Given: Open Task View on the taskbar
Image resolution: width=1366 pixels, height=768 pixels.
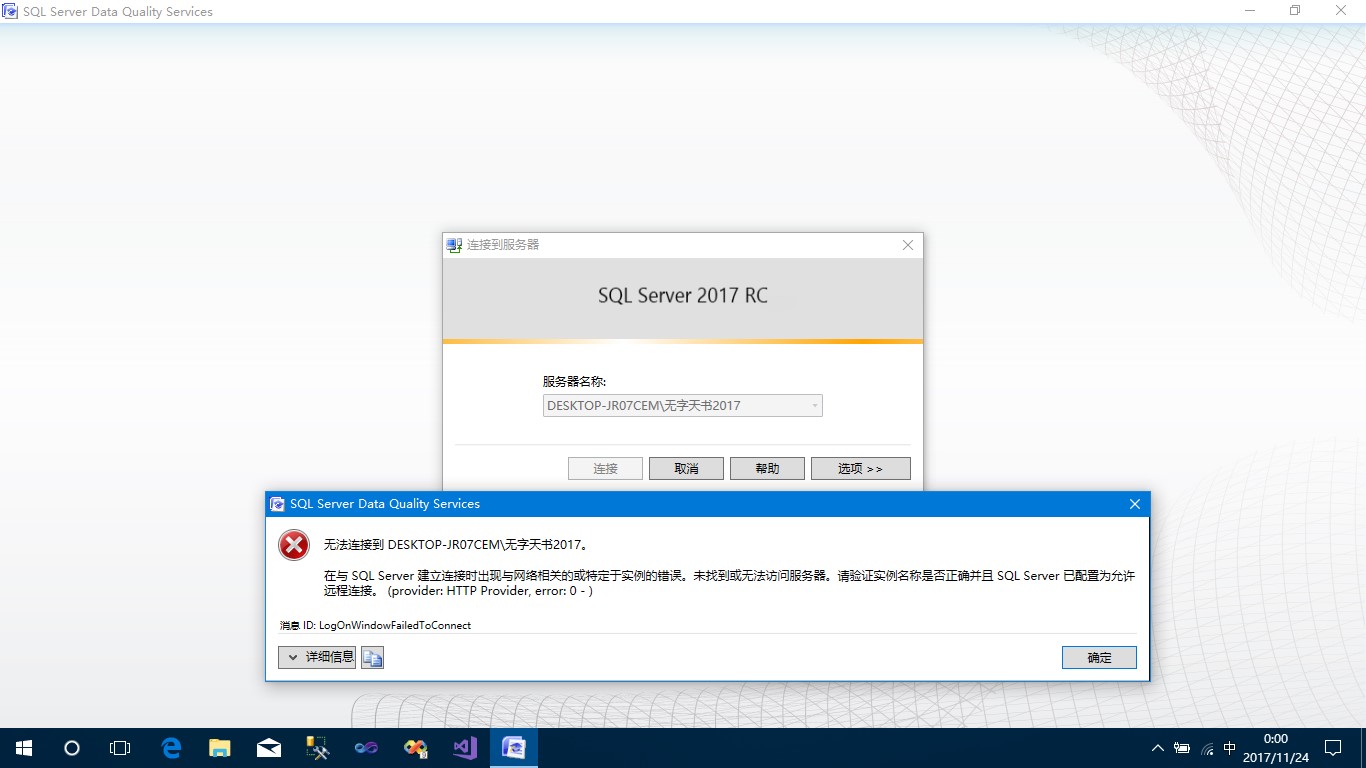Looking at the screenshot, I should coord(120,747).
